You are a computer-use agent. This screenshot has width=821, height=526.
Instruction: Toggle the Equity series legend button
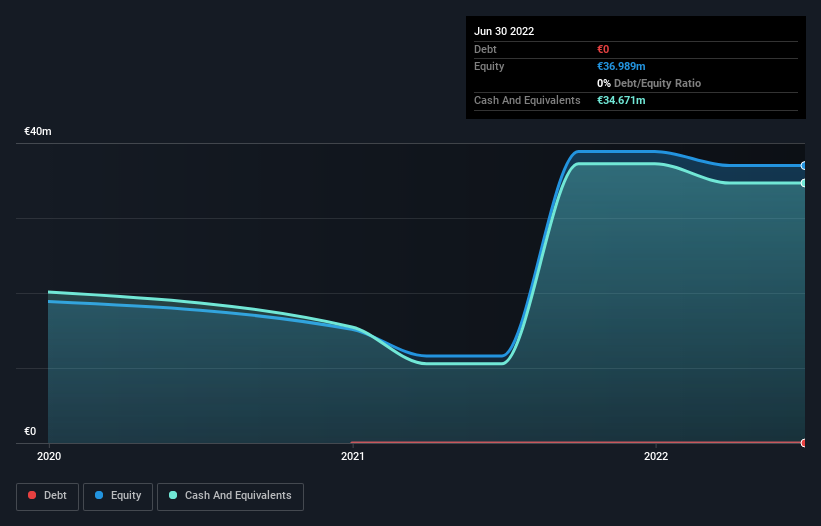point(118,496)
